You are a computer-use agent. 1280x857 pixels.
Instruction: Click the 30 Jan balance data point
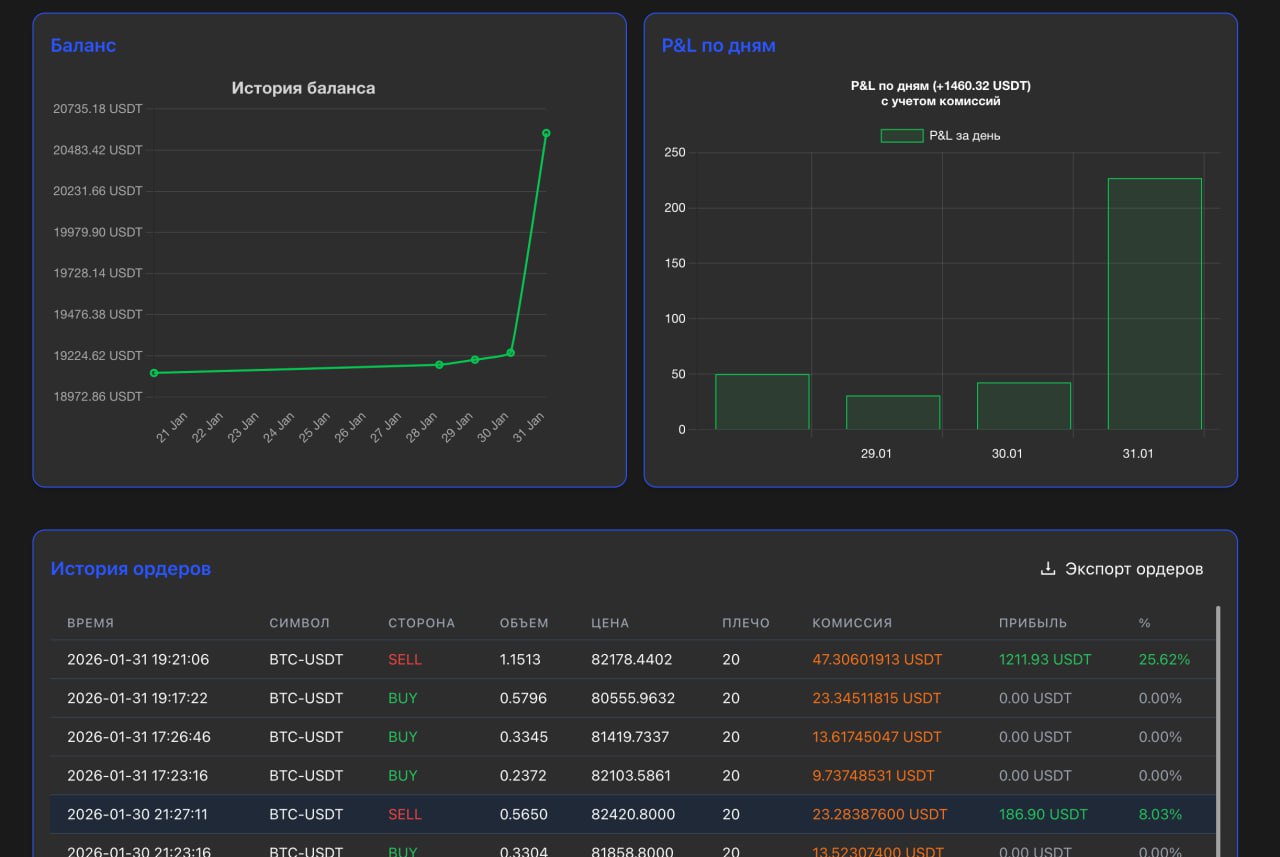point(511,353)
